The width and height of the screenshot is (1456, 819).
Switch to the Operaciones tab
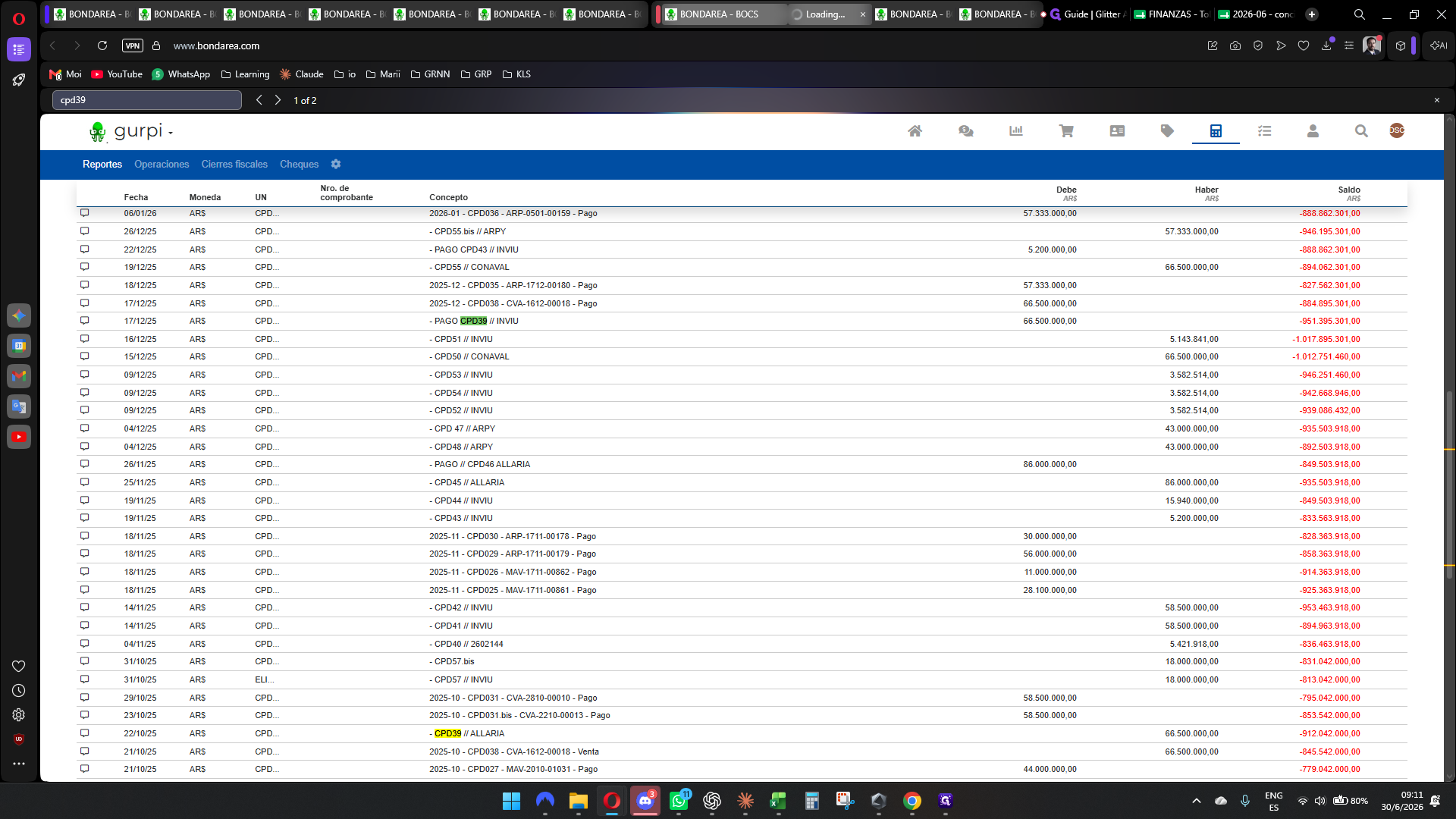[x=162, y=165]
